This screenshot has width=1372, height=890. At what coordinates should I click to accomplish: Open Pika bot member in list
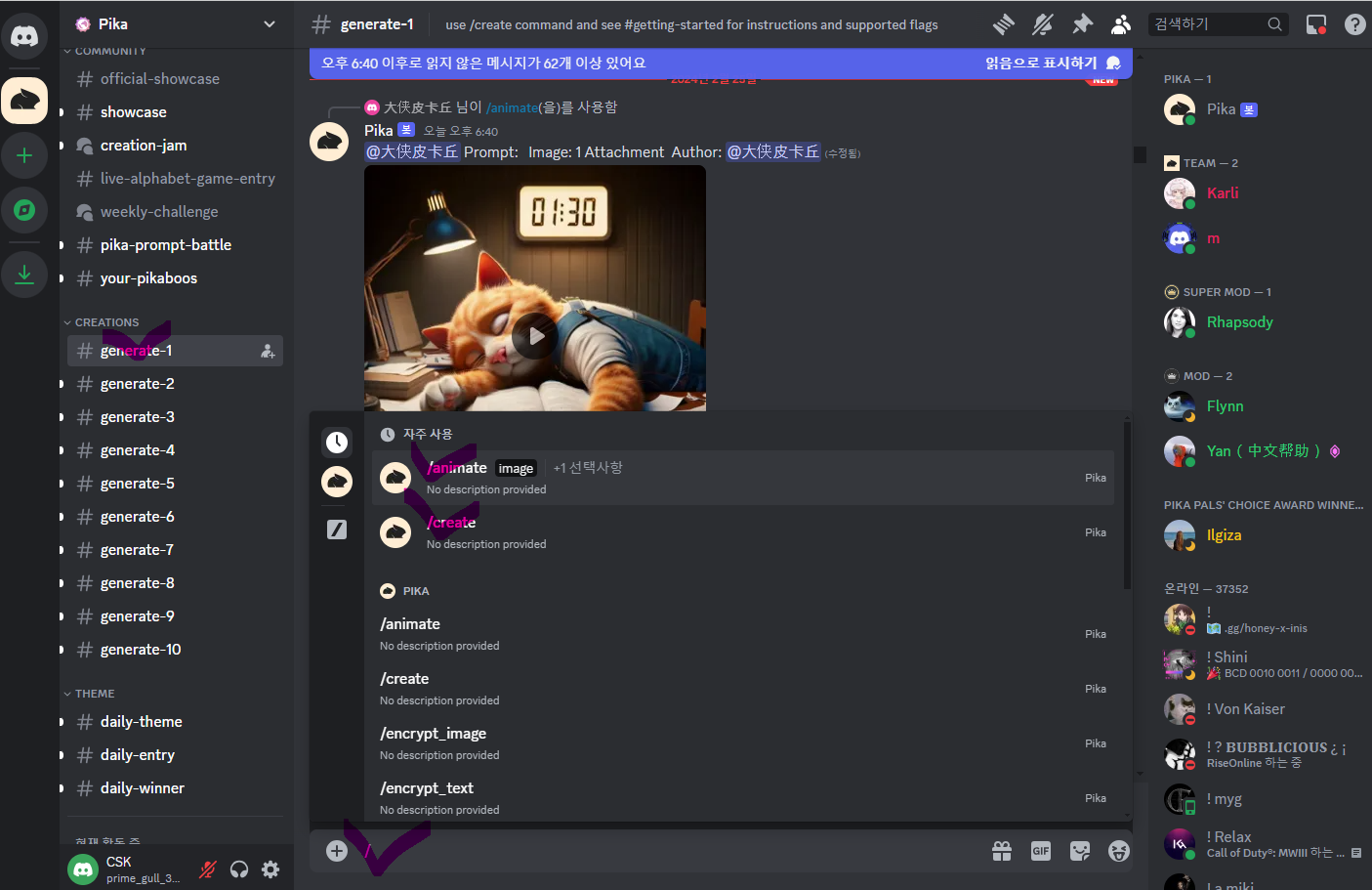point(1262,109)
